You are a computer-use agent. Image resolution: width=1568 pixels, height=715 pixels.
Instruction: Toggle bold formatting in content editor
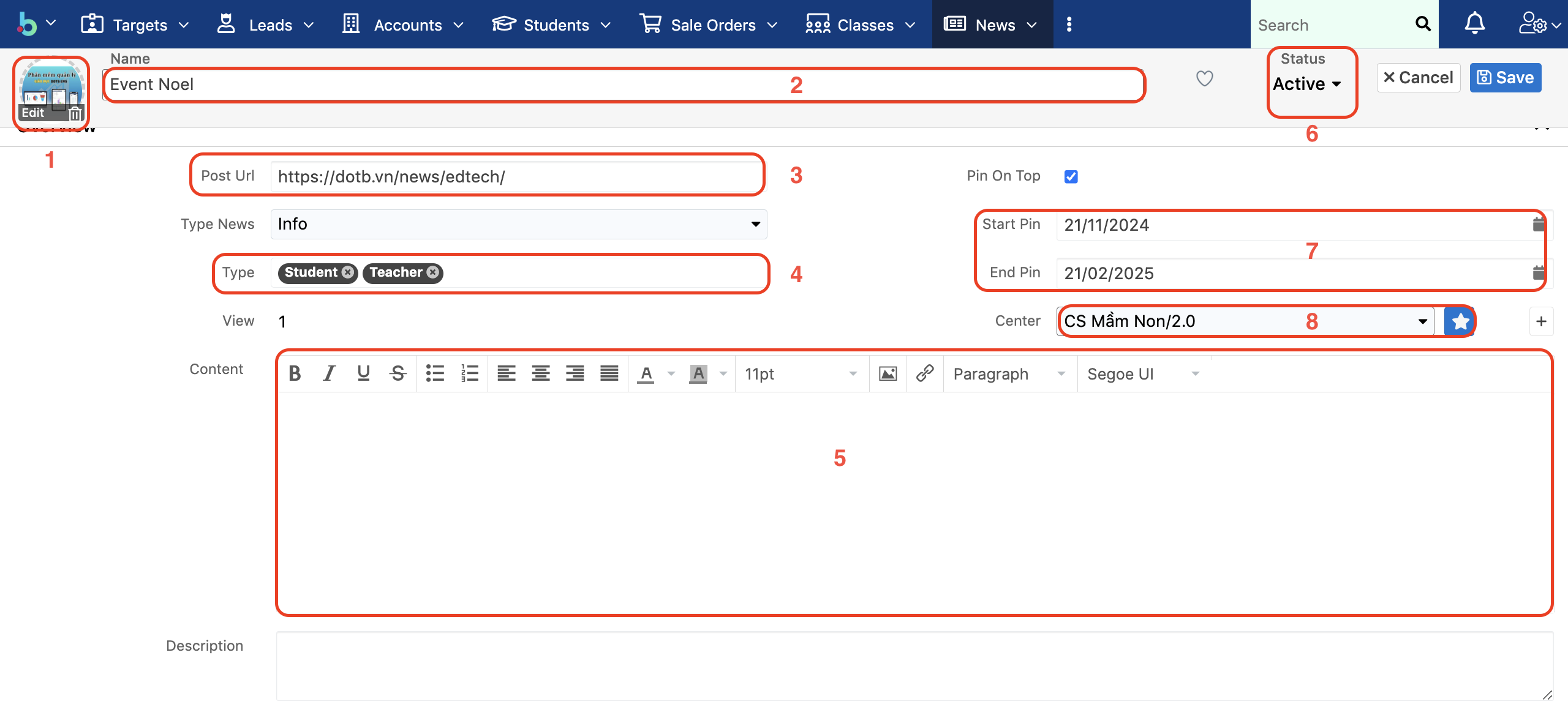point(295,373)
